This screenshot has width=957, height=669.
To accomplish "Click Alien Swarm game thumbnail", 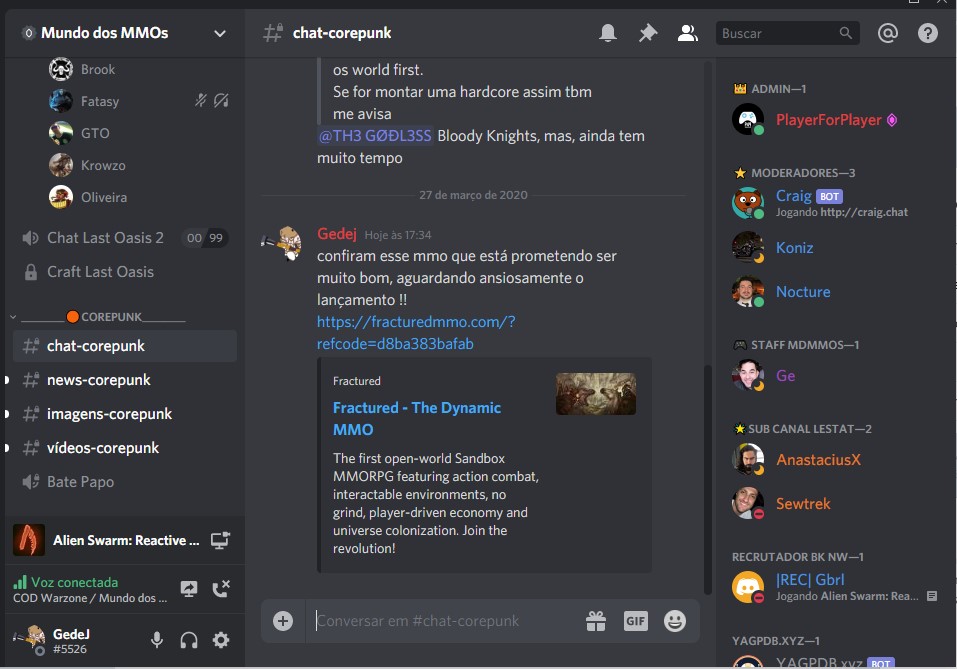I will 29,540.
